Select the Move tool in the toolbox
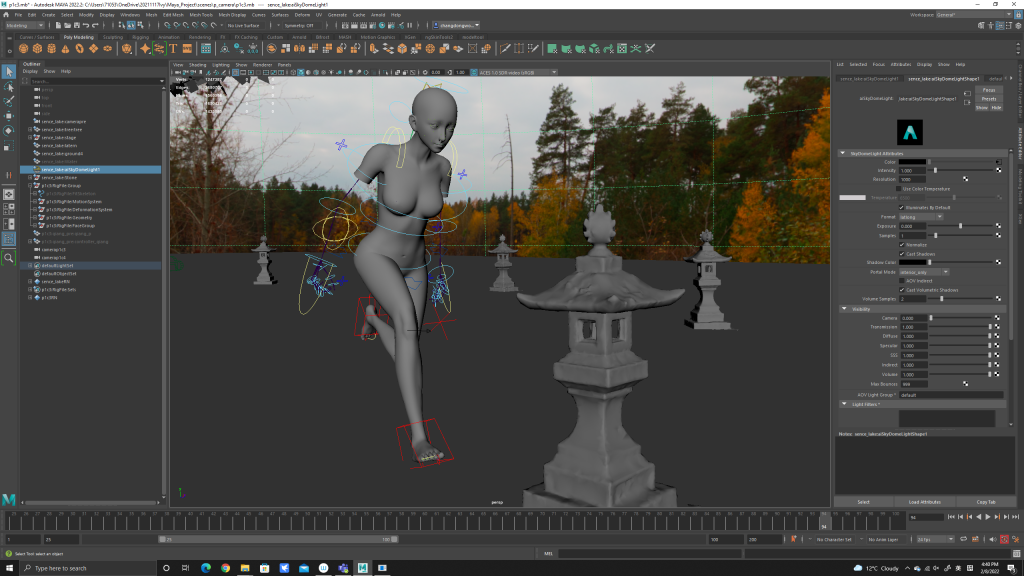1024x576 pixels. click(9, 115)
